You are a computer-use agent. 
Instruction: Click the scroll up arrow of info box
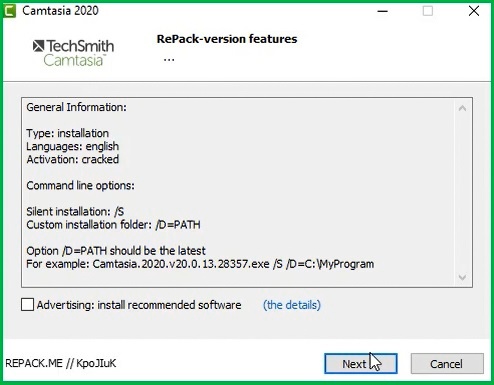coord(462,108)
